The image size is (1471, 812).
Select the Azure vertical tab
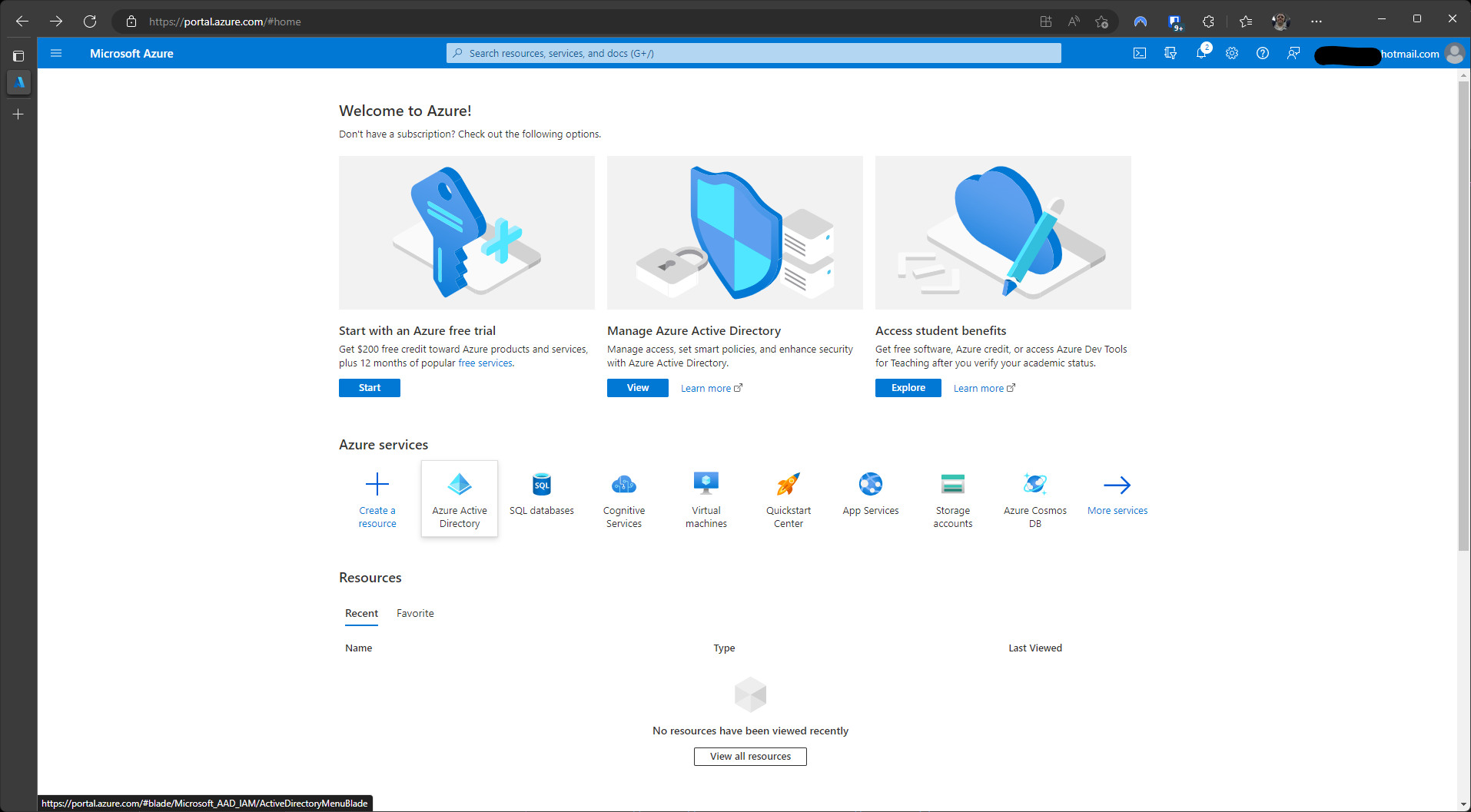point(19,82)
